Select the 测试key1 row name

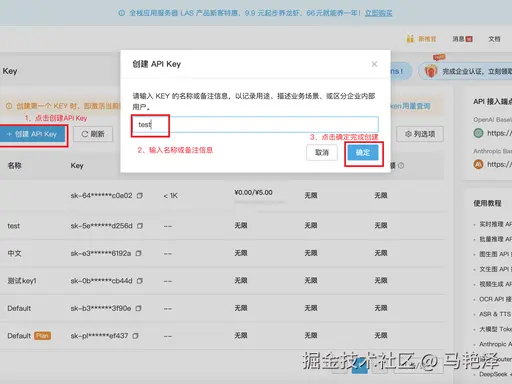pos(22,281)
